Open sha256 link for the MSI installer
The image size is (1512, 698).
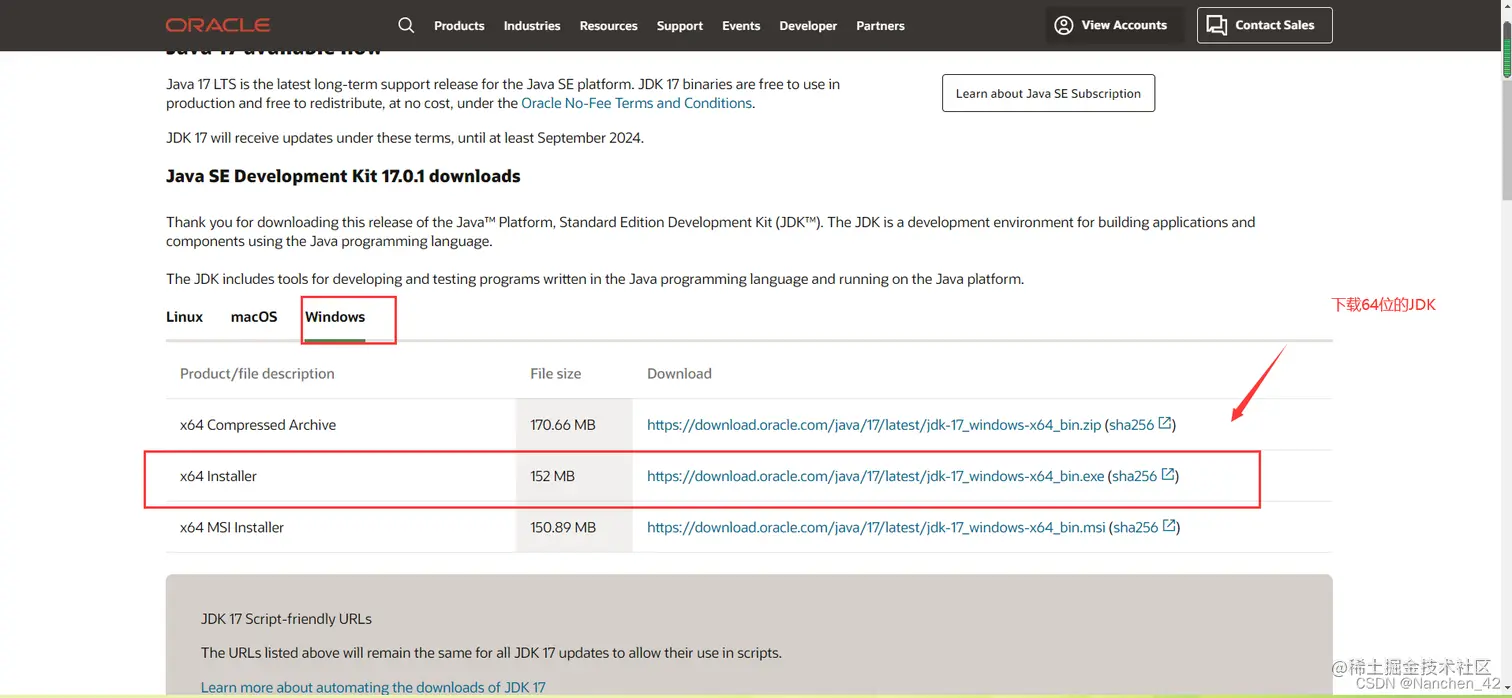coord(1135,527)
